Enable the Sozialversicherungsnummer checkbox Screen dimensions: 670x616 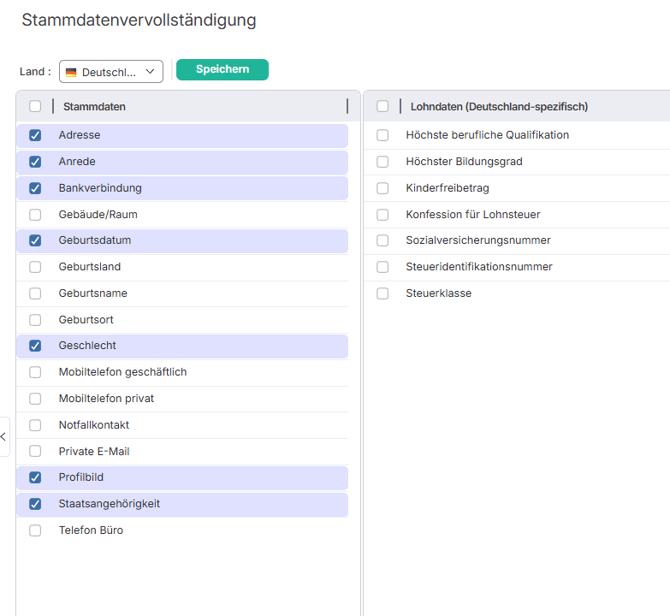[x=382, y=241]
